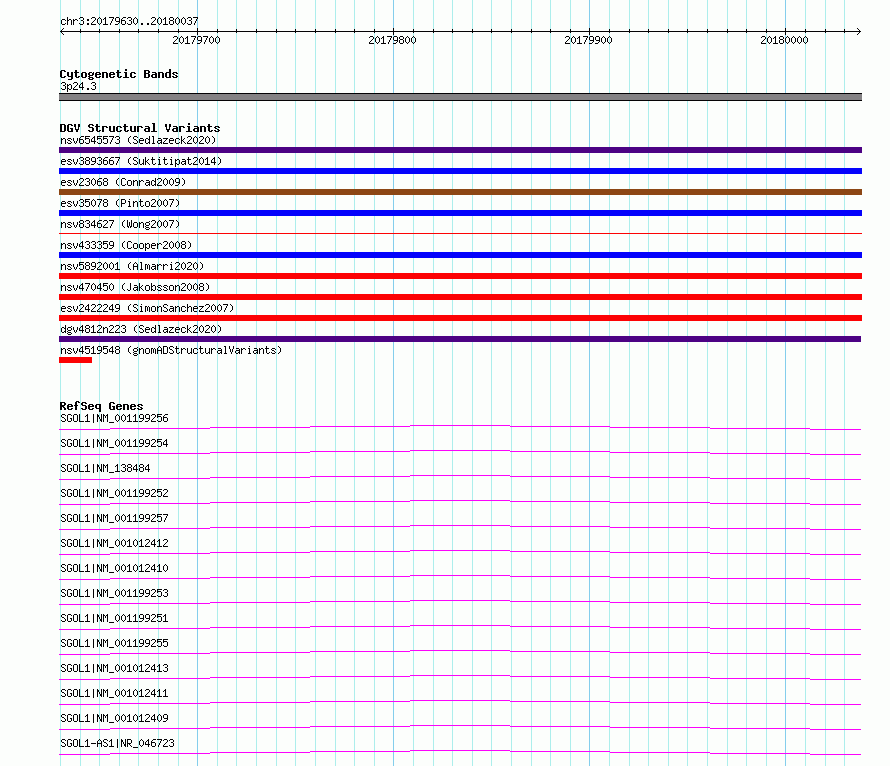
Task: Click the magenta intron line of SGOL1-AS1|NR_046723
Action: click(460, 752)
